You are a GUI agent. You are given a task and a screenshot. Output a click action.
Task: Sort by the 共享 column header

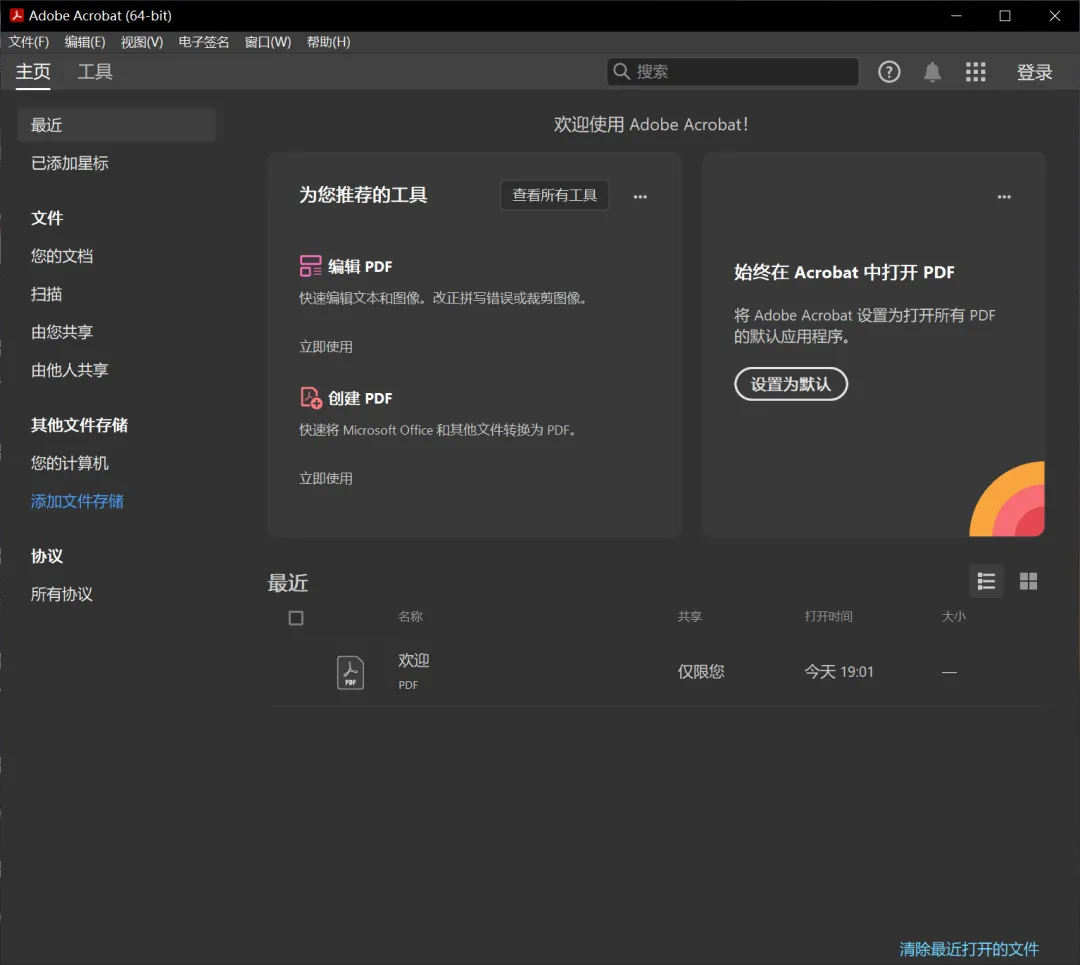click(x=689, y=616)
